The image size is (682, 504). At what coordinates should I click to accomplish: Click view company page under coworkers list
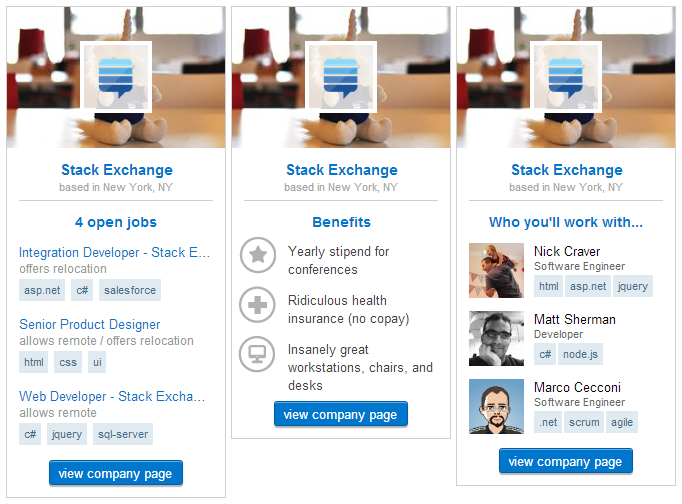coord(566,461)
